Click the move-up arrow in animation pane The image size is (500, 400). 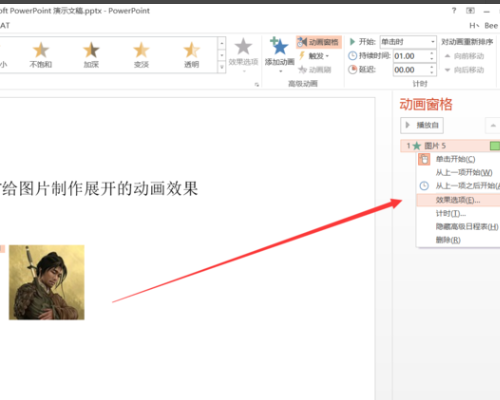pos(493,125)
